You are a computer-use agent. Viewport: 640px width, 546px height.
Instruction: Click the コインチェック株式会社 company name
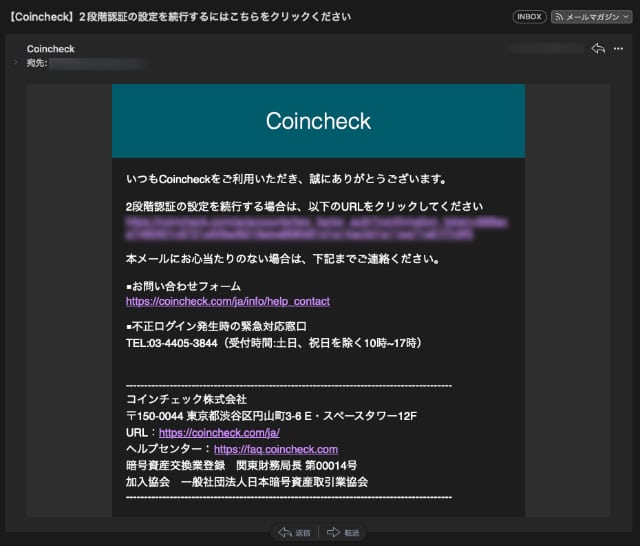tap(187, 399)
